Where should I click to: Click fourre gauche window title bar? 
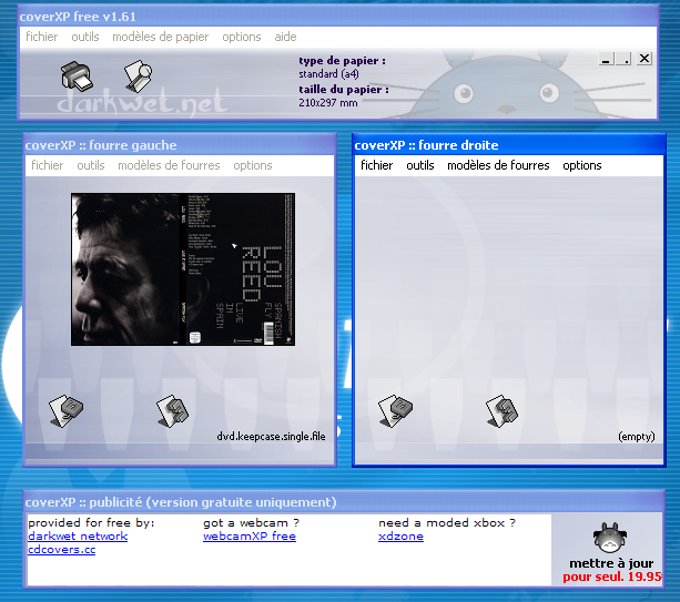[180, 145]
